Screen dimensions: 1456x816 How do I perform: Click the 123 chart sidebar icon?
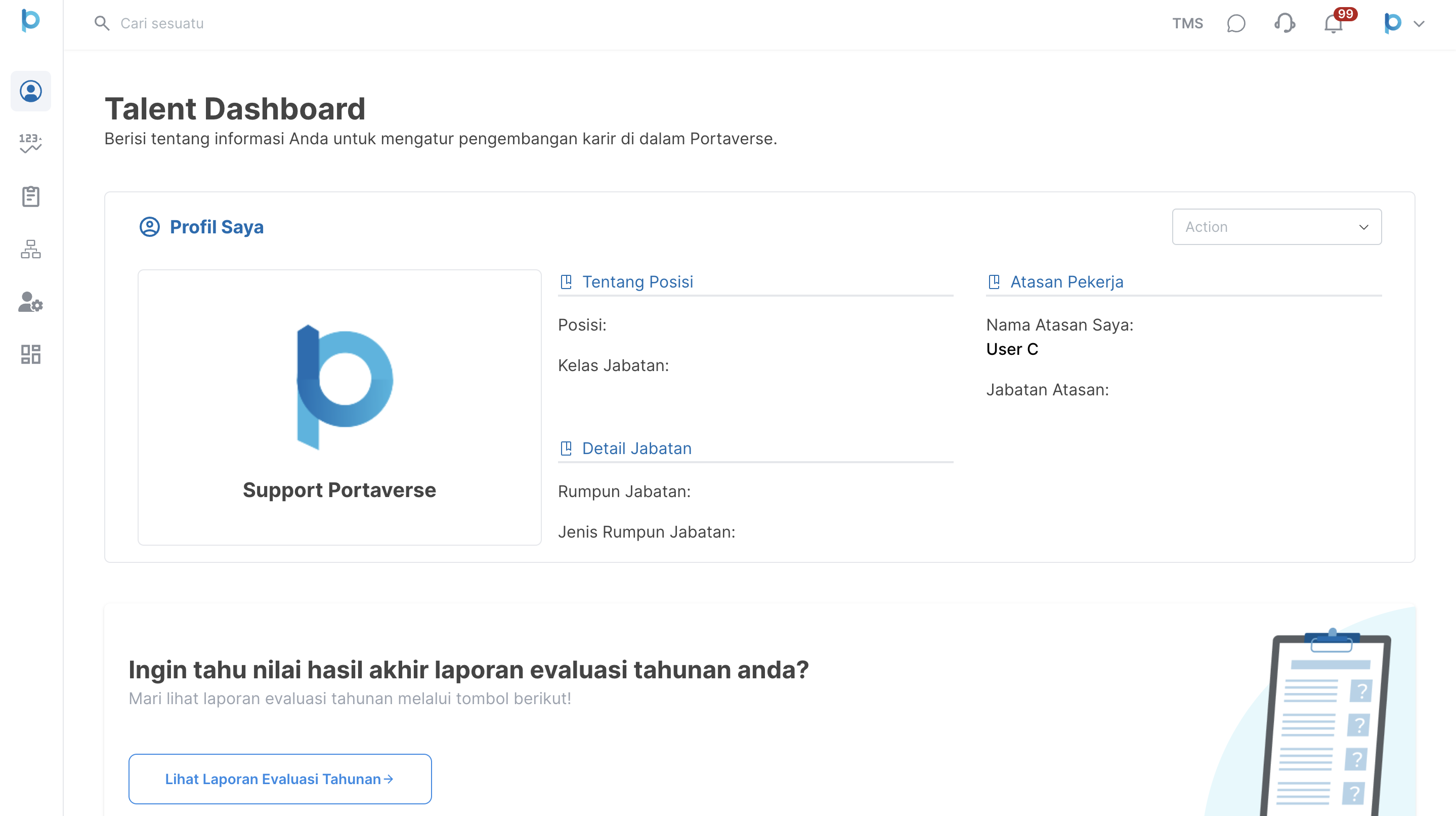point(30,144)
